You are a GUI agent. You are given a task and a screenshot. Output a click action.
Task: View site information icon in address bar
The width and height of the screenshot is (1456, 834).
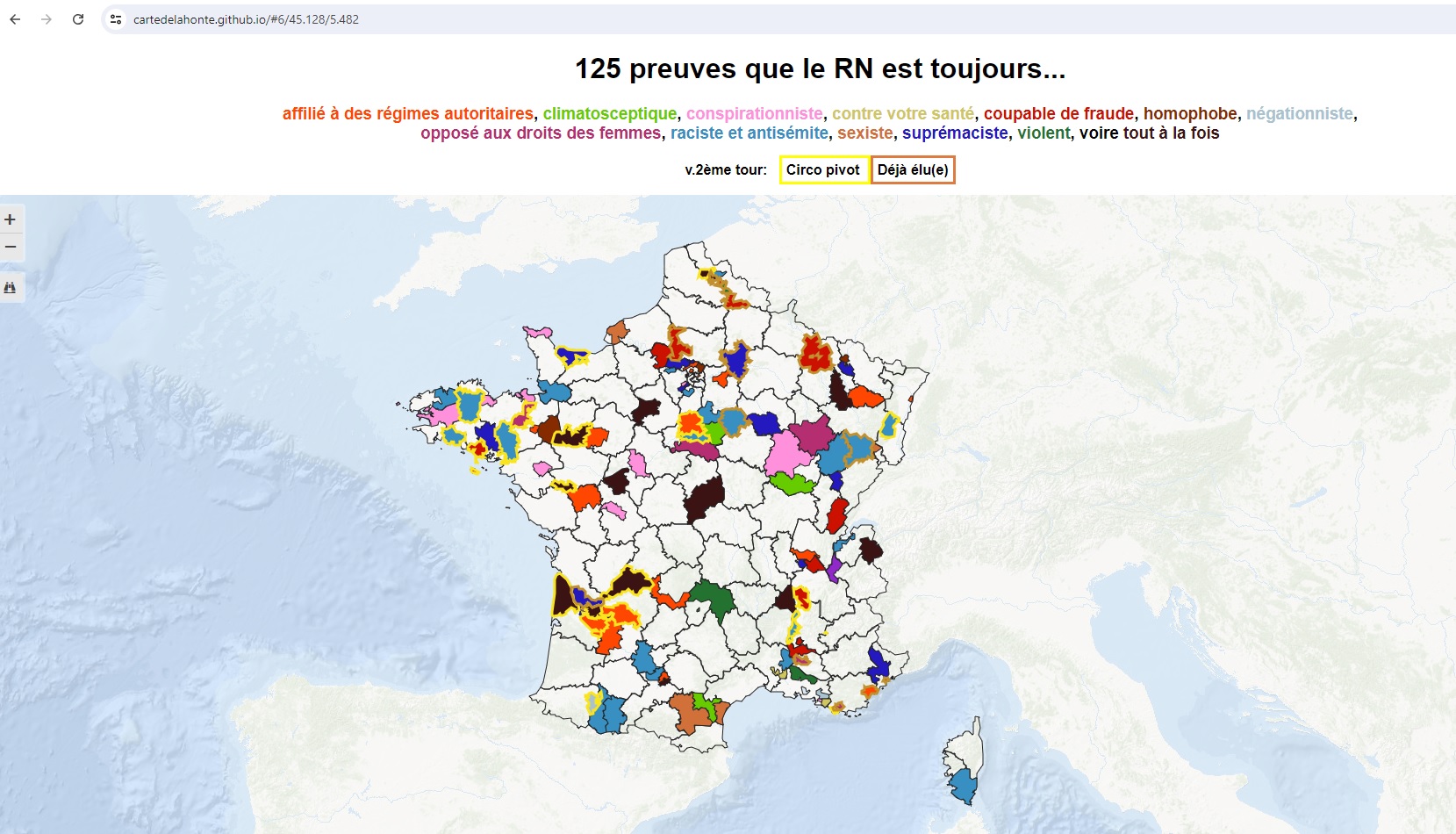(116, 19)
